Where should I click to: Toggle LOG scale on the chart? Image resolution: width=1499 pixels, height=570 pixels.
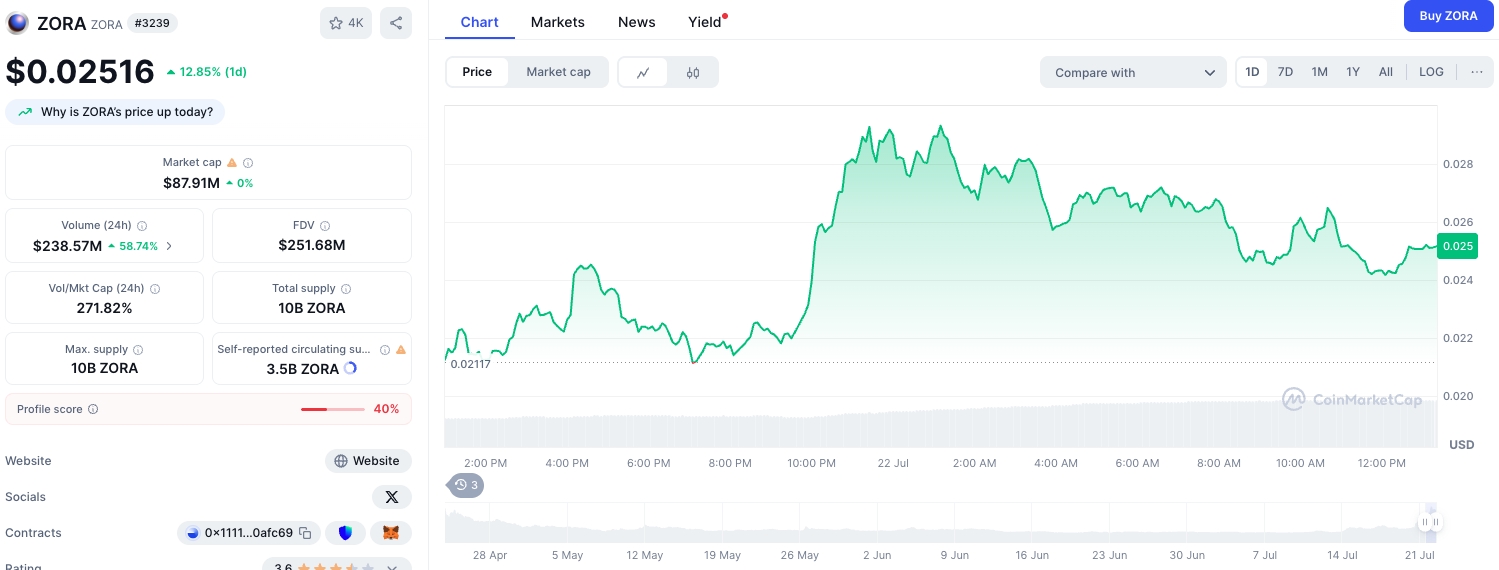pyautogui.click(x=1431, y=72)
